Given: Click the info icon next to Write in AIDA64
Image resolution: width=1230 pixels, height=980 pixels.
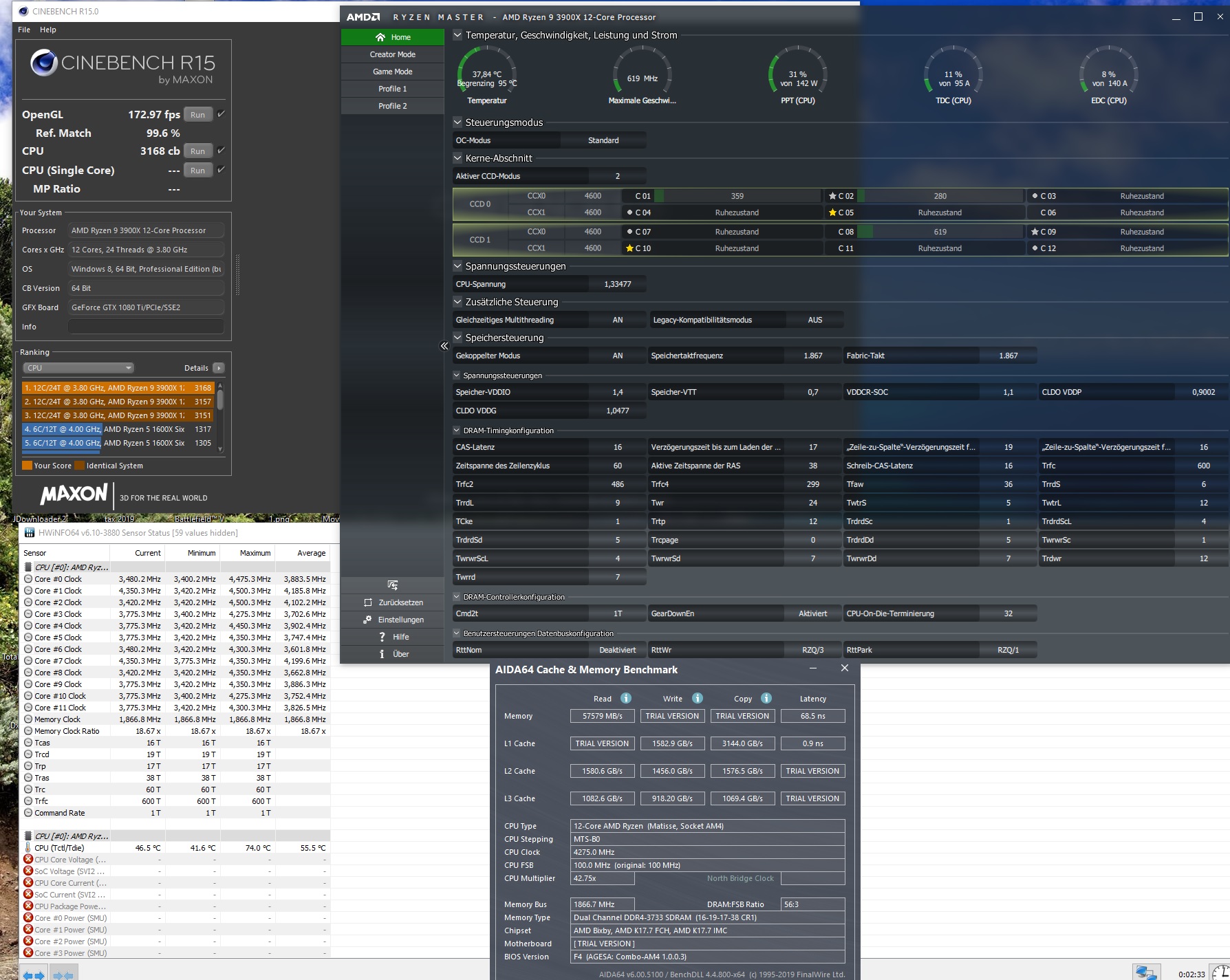Looking at the screenshot, I should point(698,698).
